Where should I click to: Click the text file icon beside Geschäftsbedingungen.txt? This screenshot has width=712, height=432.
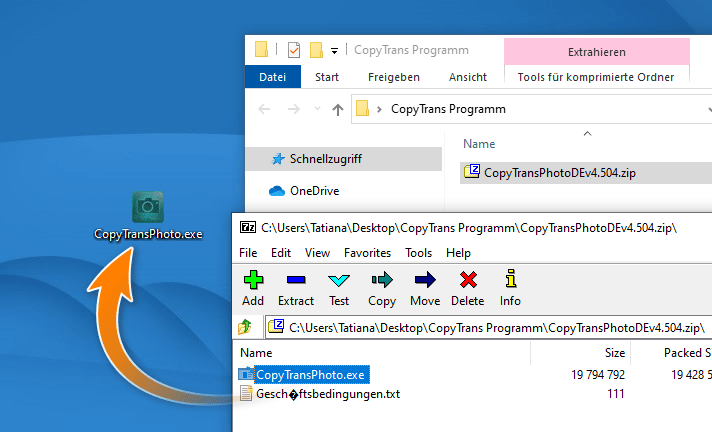pos(246,393)
